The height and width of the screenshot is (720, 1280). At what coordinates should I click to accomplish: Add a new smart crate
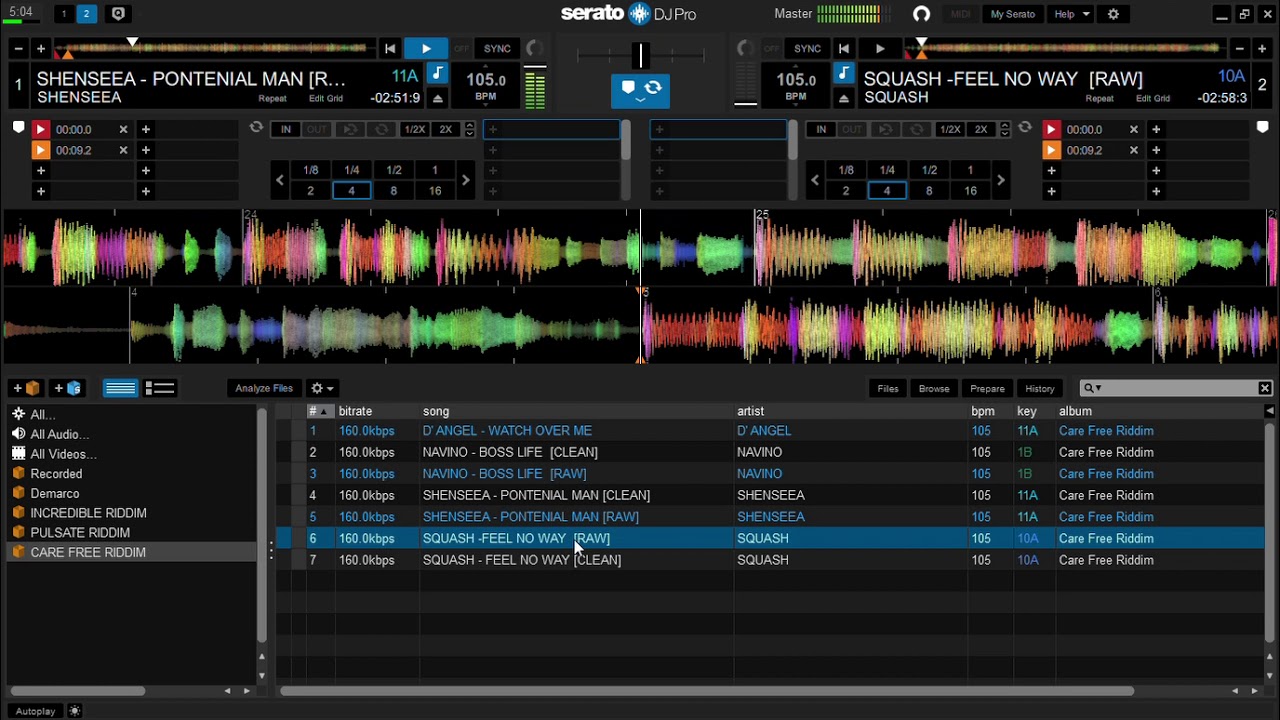coord(68,388)
